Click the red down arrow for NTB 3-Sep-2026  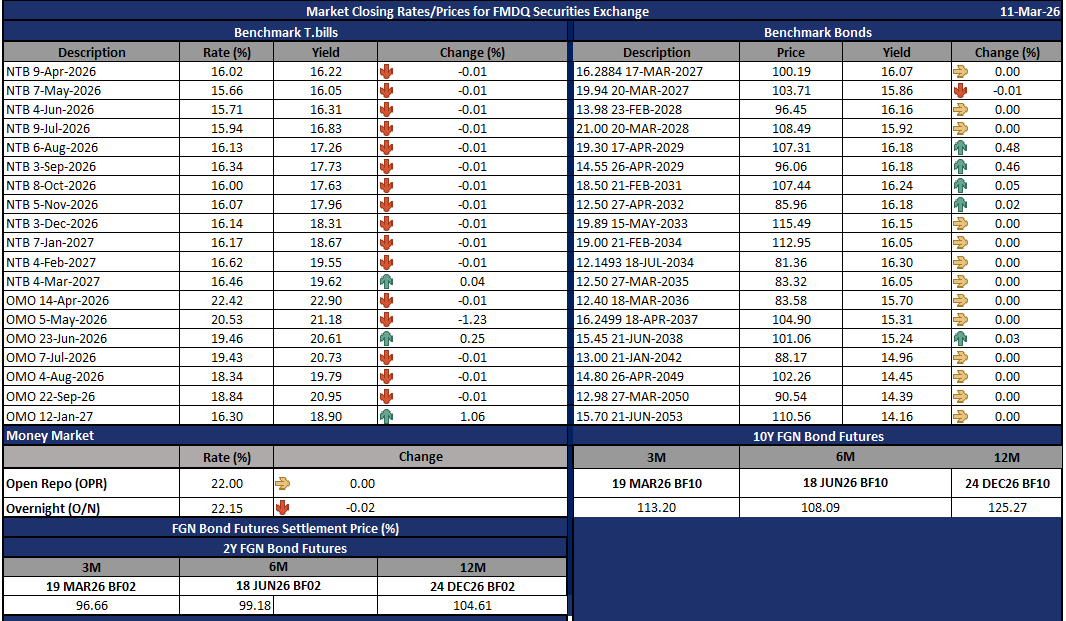click(386, 167)
